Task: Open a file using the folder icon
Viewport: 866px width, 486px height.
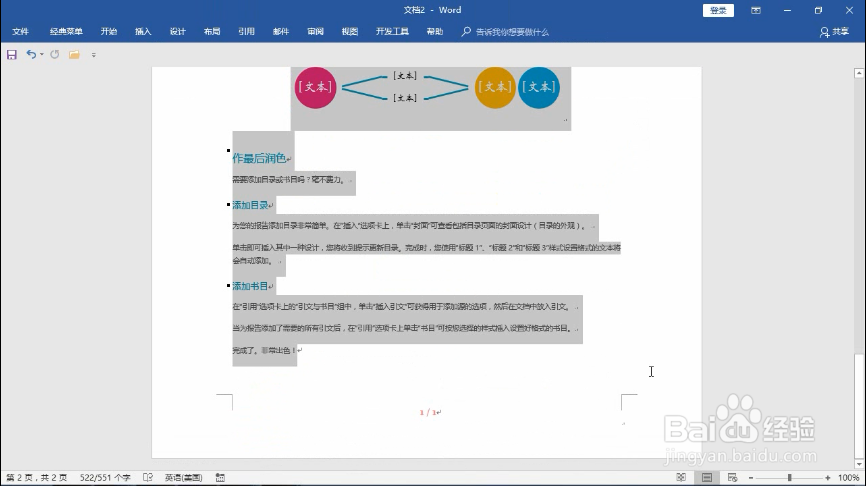Action: tap(74, 54)
